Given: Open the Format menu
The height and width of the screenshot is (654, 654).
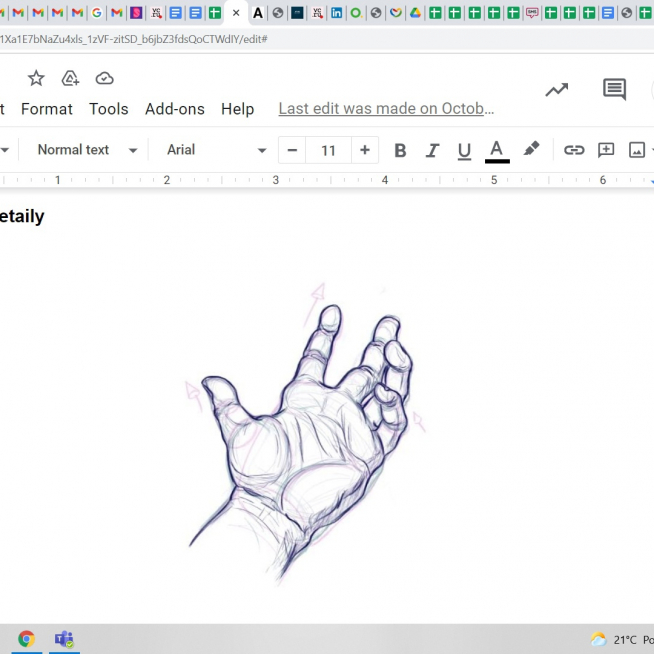Looking at the screenshot, I should (47, 109).
